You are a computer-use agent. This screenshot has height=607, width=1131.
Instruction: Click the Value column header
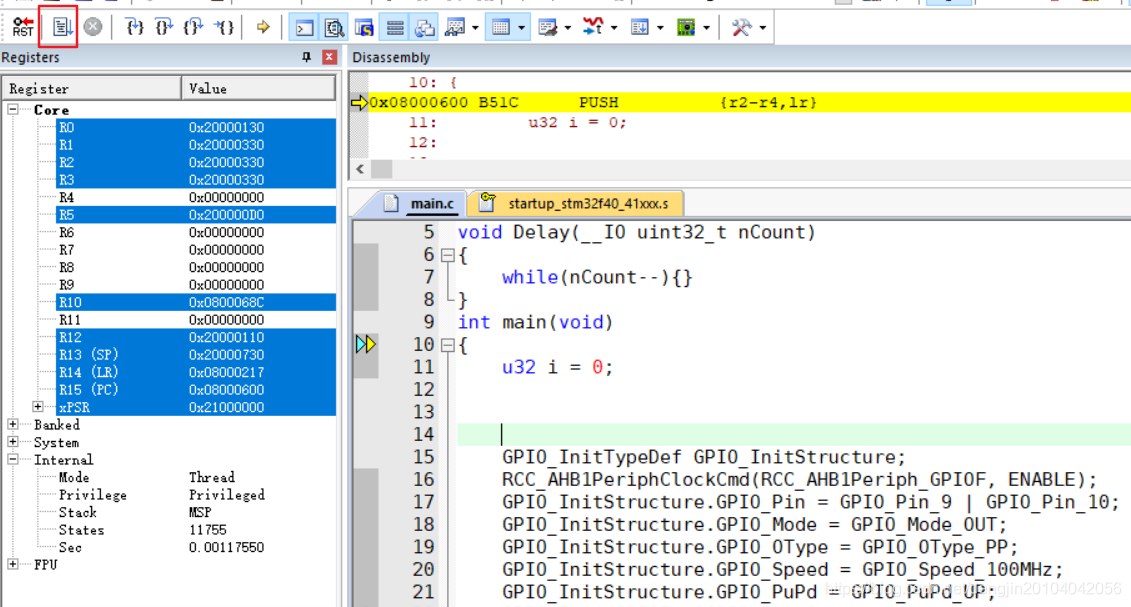[258, 89]
